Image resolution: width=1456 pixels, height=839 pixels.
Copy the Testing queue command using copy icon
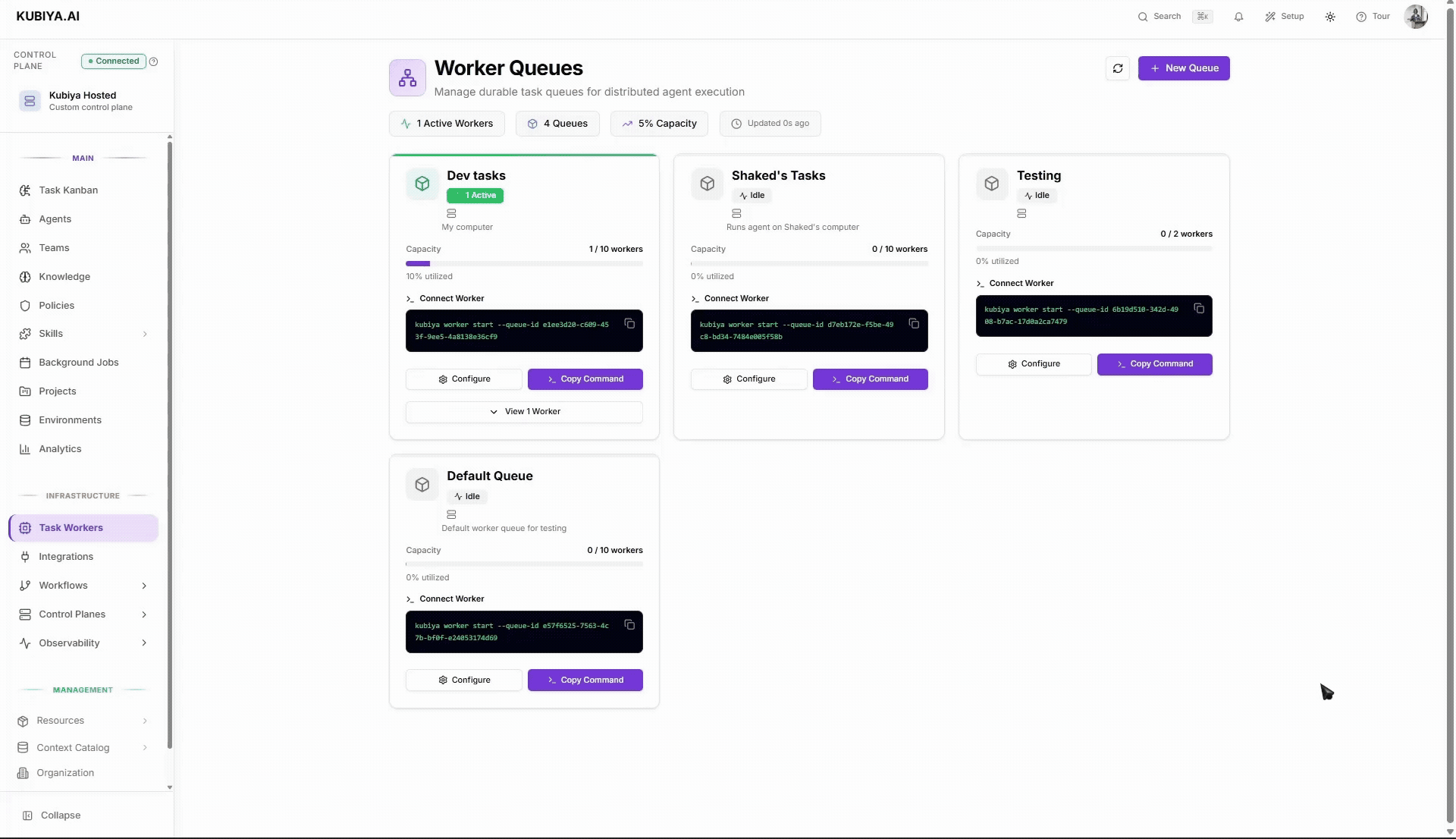(x=1199, y=309)
